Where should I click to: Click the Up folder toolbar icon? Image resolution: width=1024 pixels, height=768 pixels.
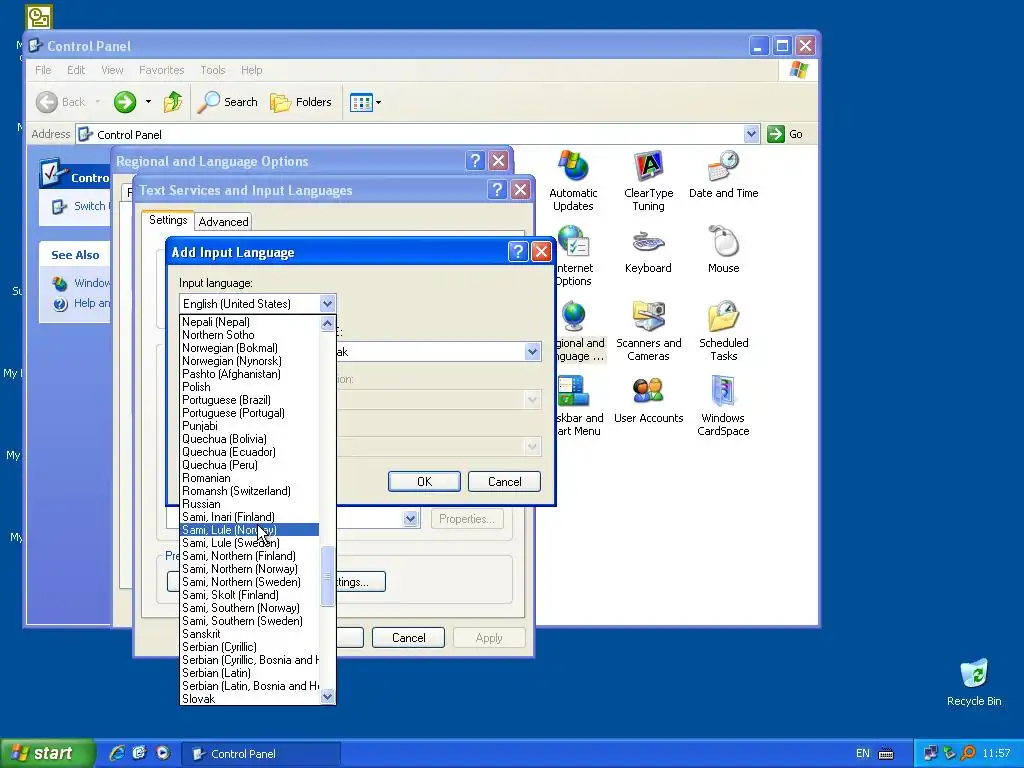[173, 102]
